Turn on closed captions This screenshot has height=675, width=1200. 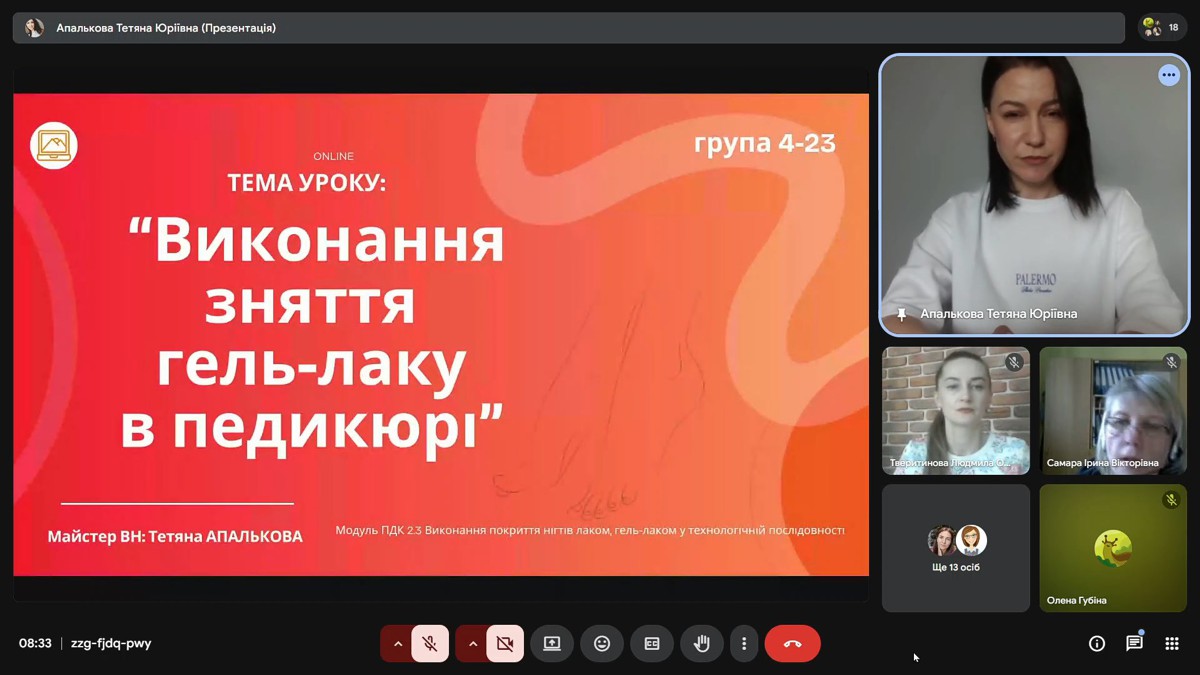pyautogui.click(x=652, y=644)
